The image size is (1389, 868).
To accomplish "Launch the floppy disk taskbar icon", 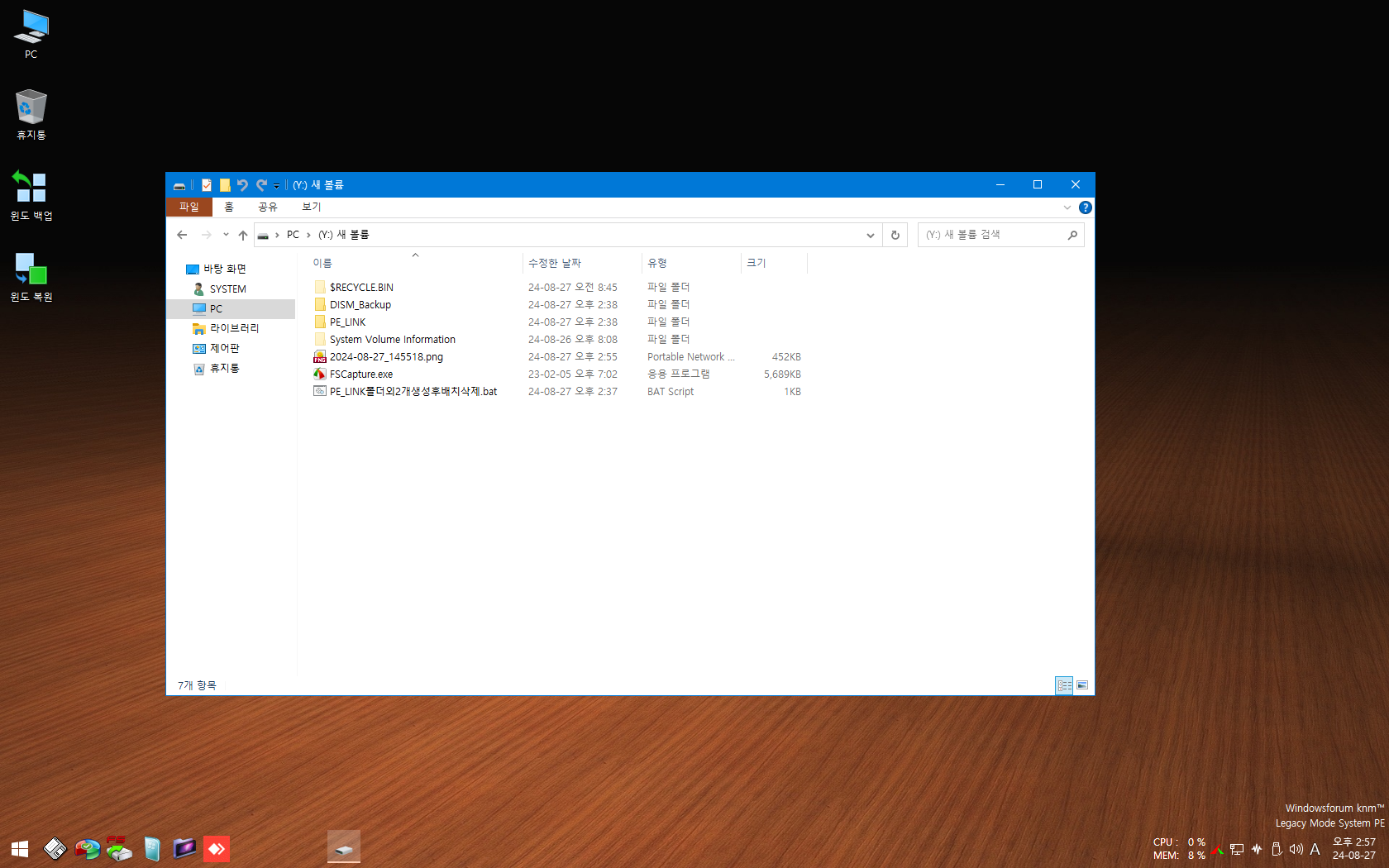I will click(55, 848).
